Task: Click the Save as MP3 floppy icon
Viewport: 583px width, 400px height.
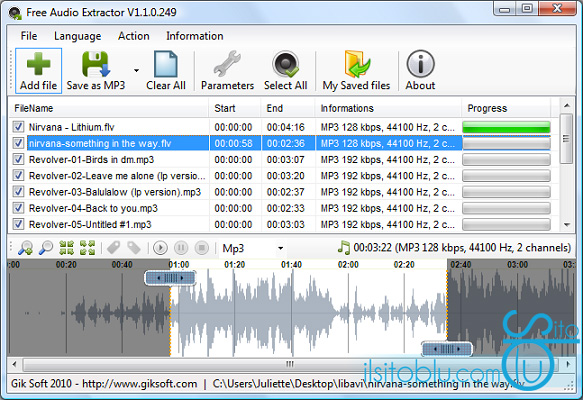Action: pyautogui.click(x=96, y=64)
